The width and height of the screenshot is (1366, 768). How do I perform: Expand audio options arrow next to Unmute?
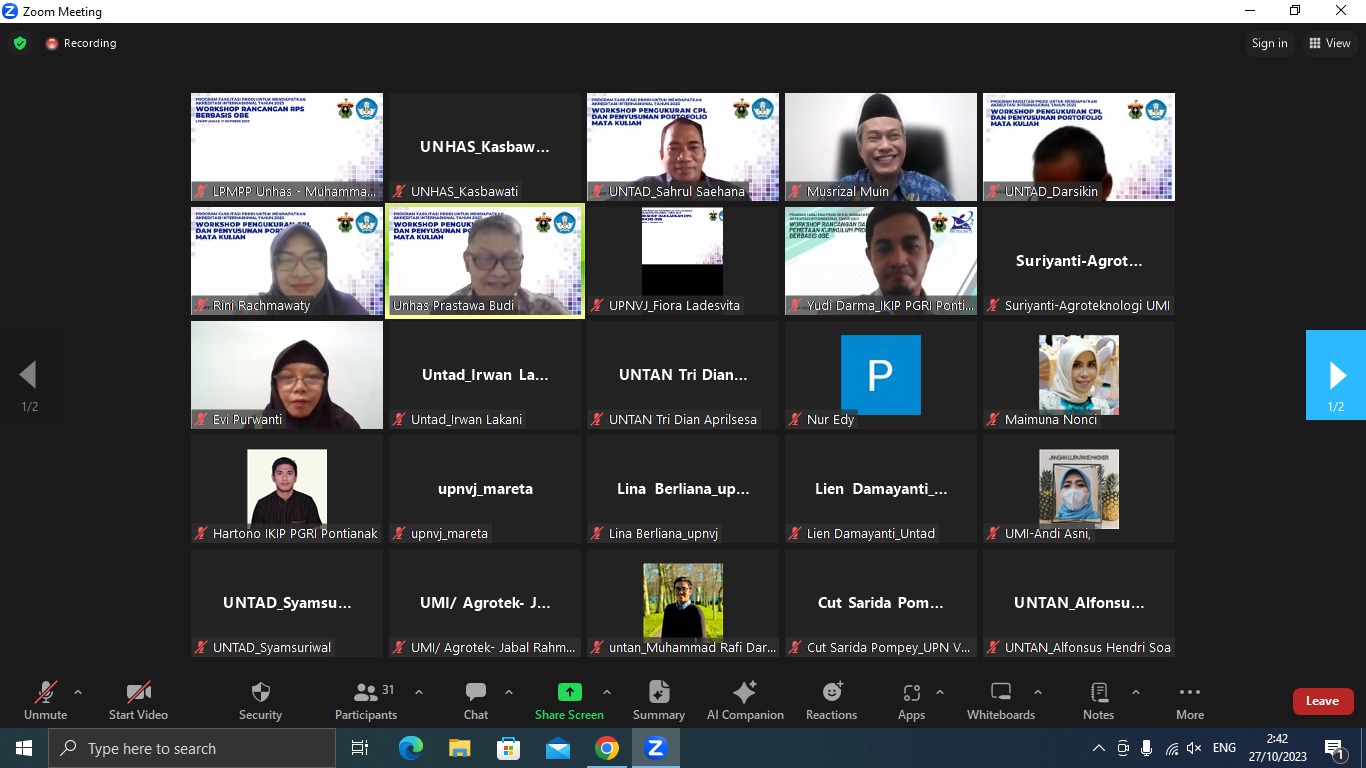pyautogui.click(x=78, y=692)
